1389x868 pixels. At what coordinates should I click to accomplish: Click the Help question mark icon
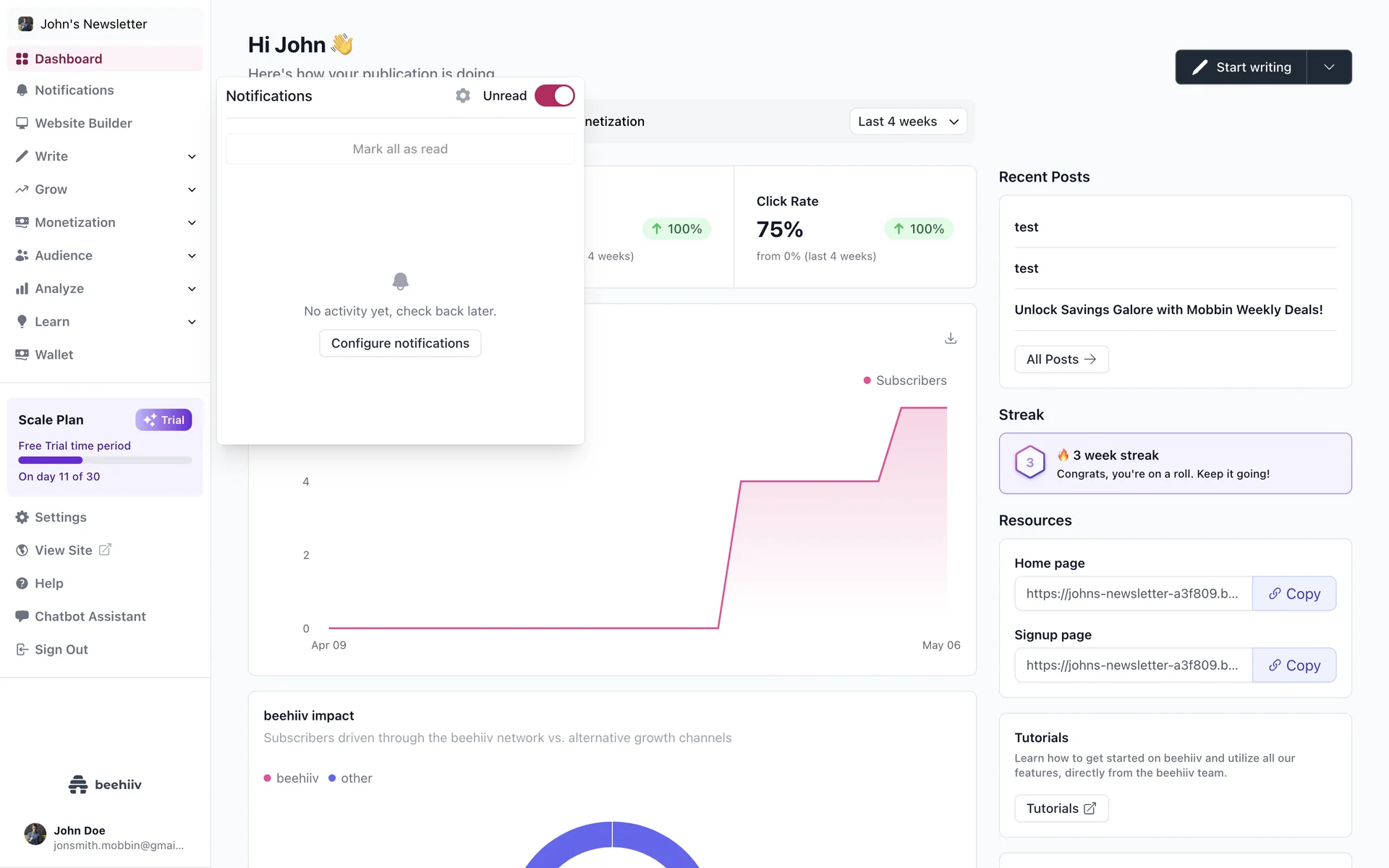pos(22,583)
